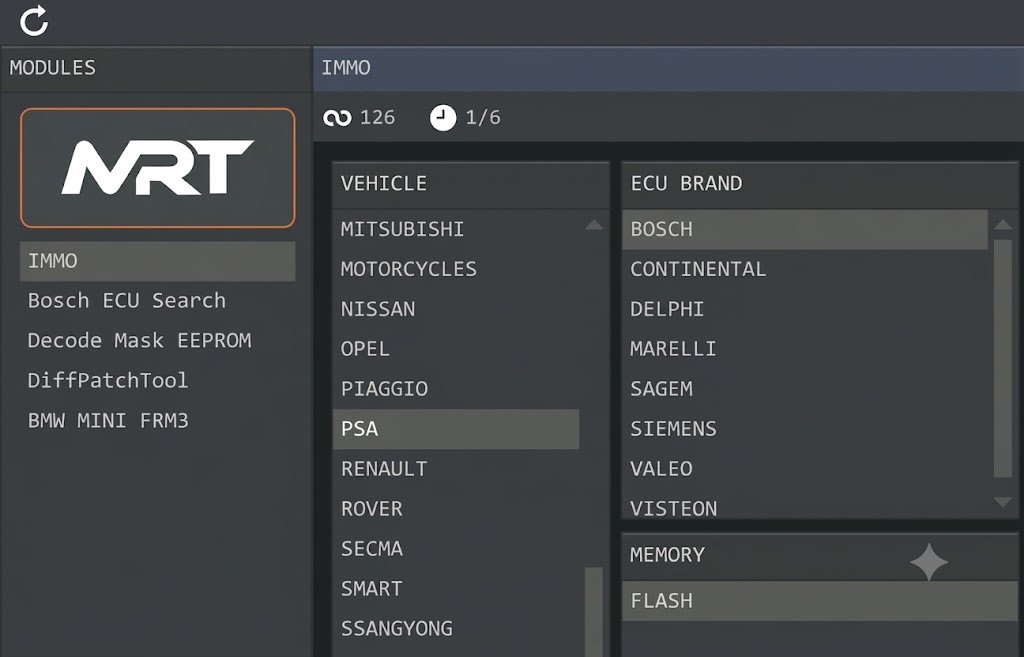Select SIEMENS ECU brand
1024x657 pixels.
coord(805,429)
